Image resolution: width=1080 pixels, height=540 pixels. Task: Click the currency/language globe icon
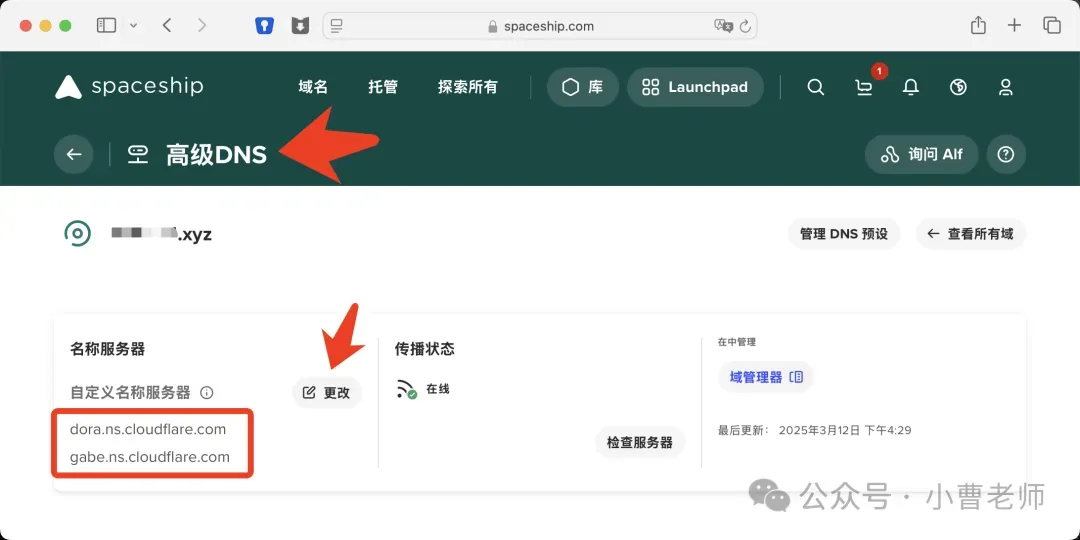(x=958, y=87)
